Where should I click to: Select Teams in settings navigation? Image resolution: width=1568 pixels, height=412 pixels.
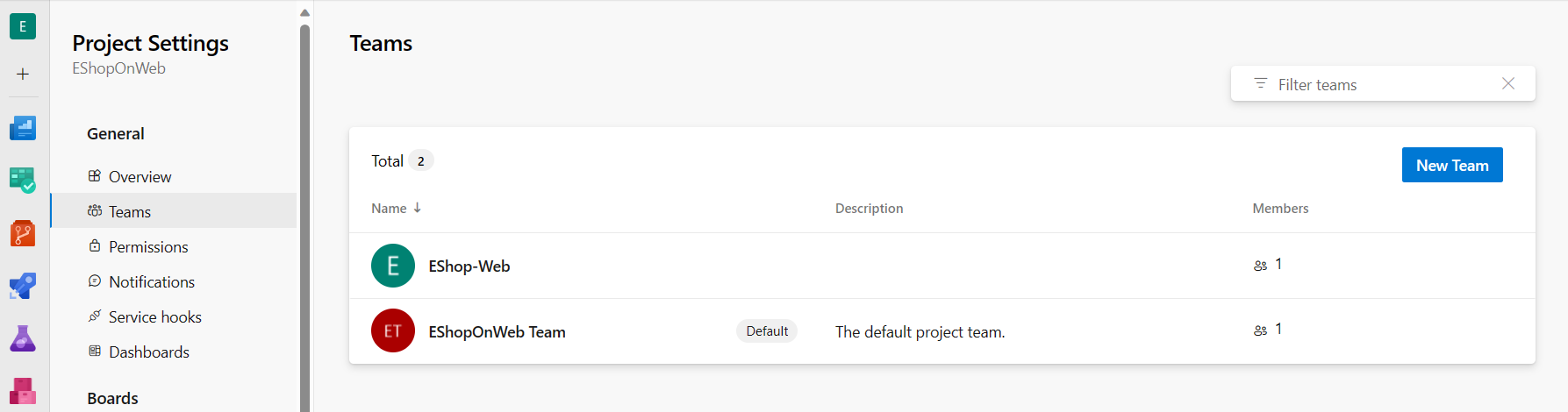pyautogui.click(x=130, y=212)
